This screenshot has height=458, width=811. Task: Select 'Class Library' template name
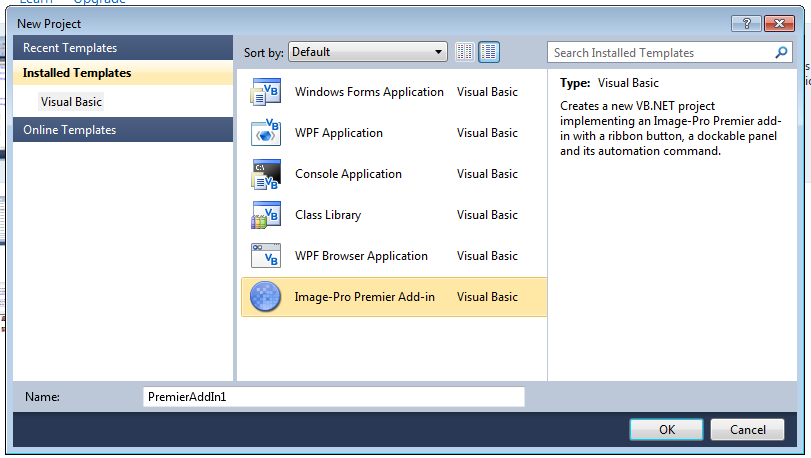pyautogui.click(x=328, y=215)
